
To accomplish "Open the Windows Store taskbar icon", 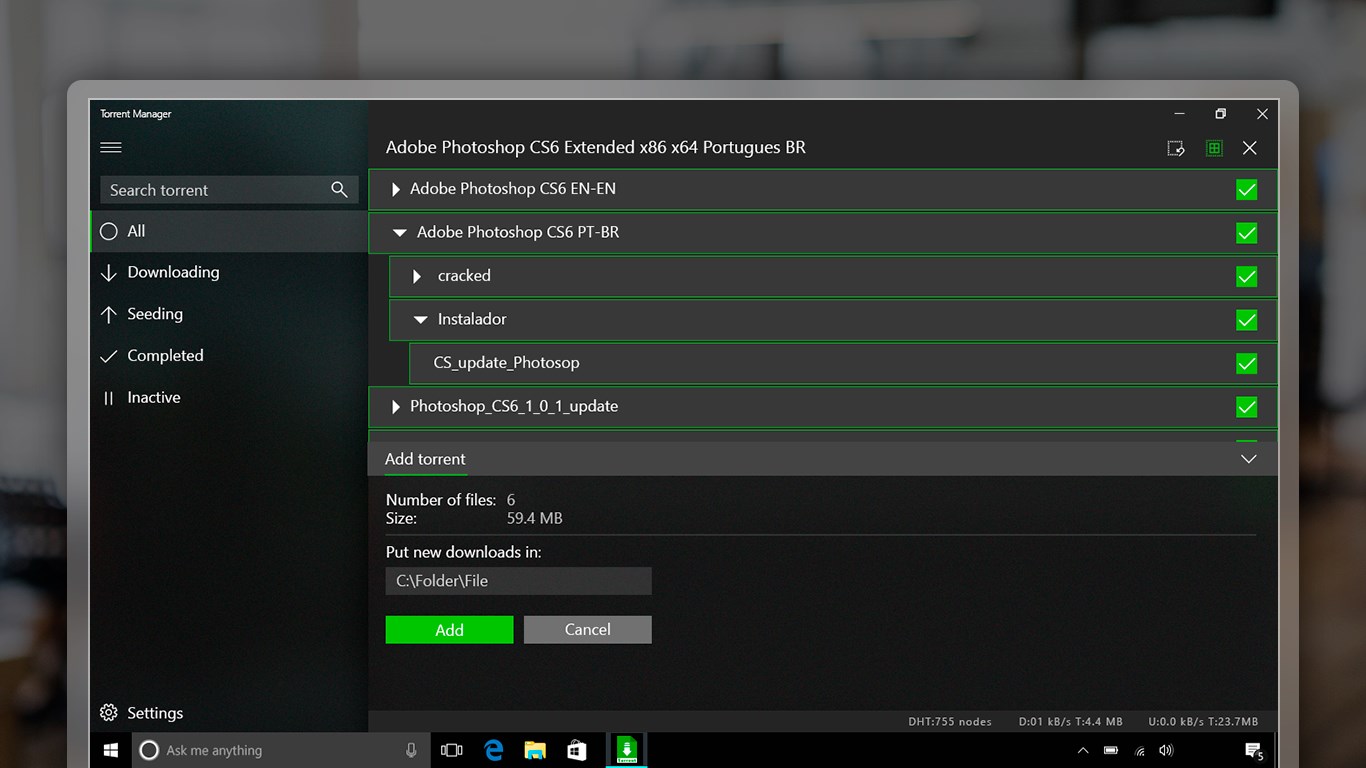I will (577, 750).
